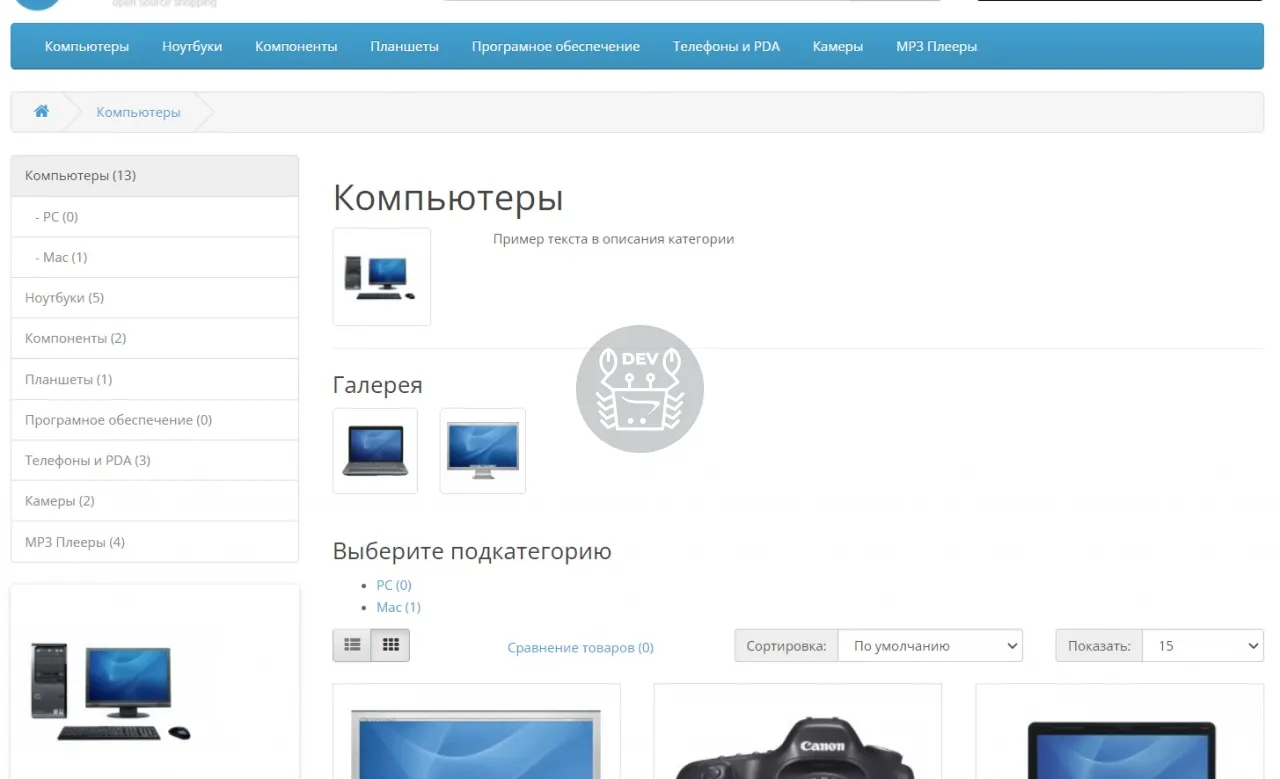1280x779 pixels.
Task: Open Телефоны и PDA in top navigation
Action: click(726, 46)
